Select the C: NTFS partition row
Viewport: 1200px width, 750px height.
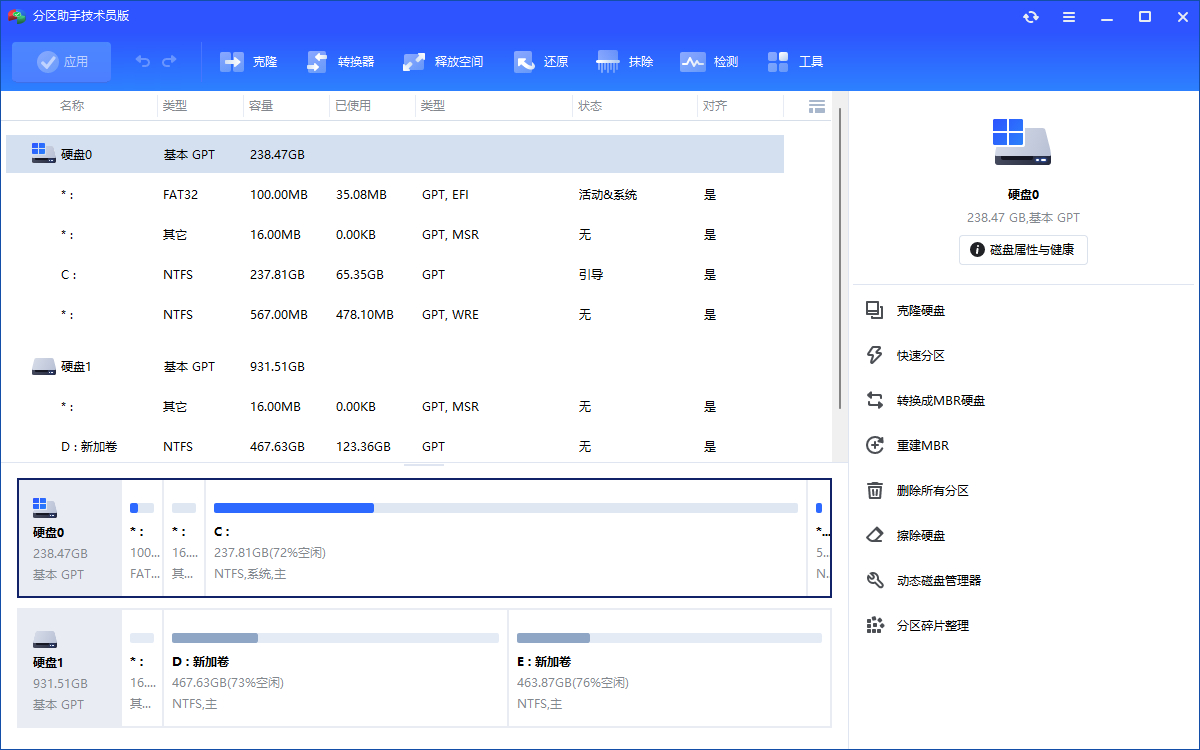click(x=395, y=275)
